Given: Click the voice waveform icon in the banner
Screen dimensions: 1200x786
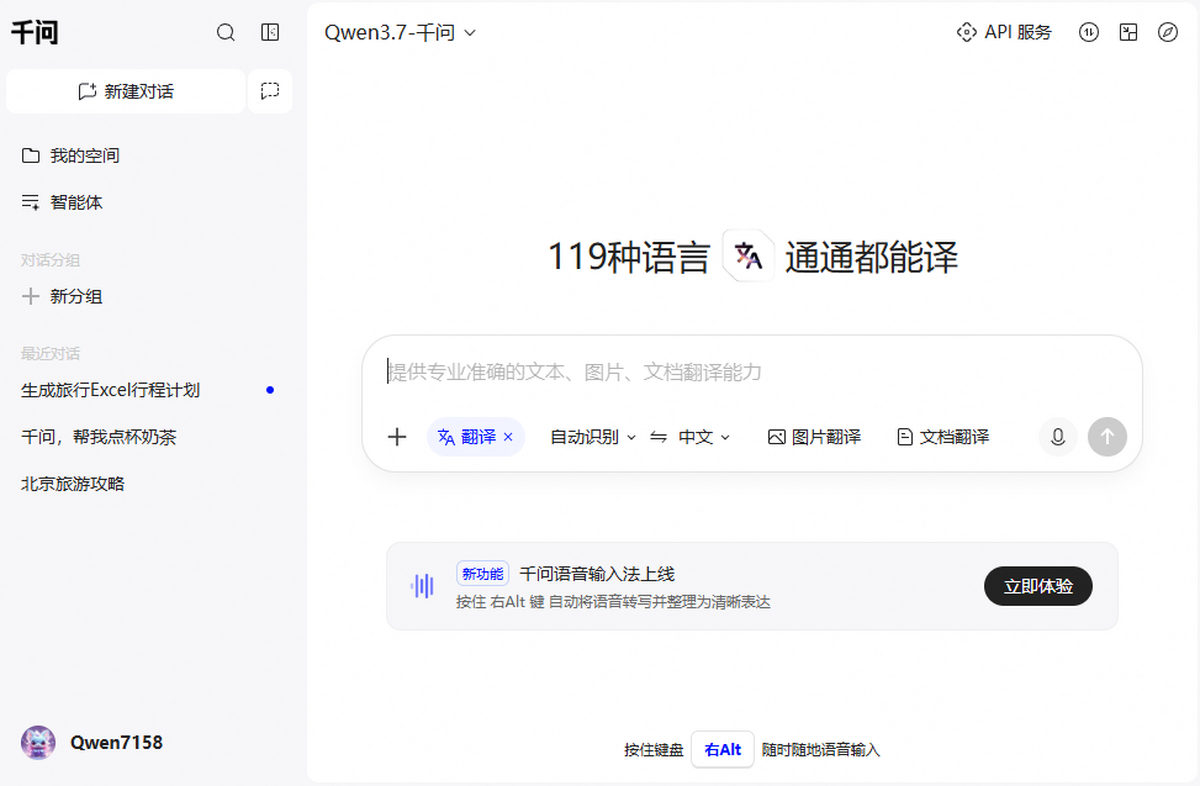Looking at the screenshot, I should 423,586.
